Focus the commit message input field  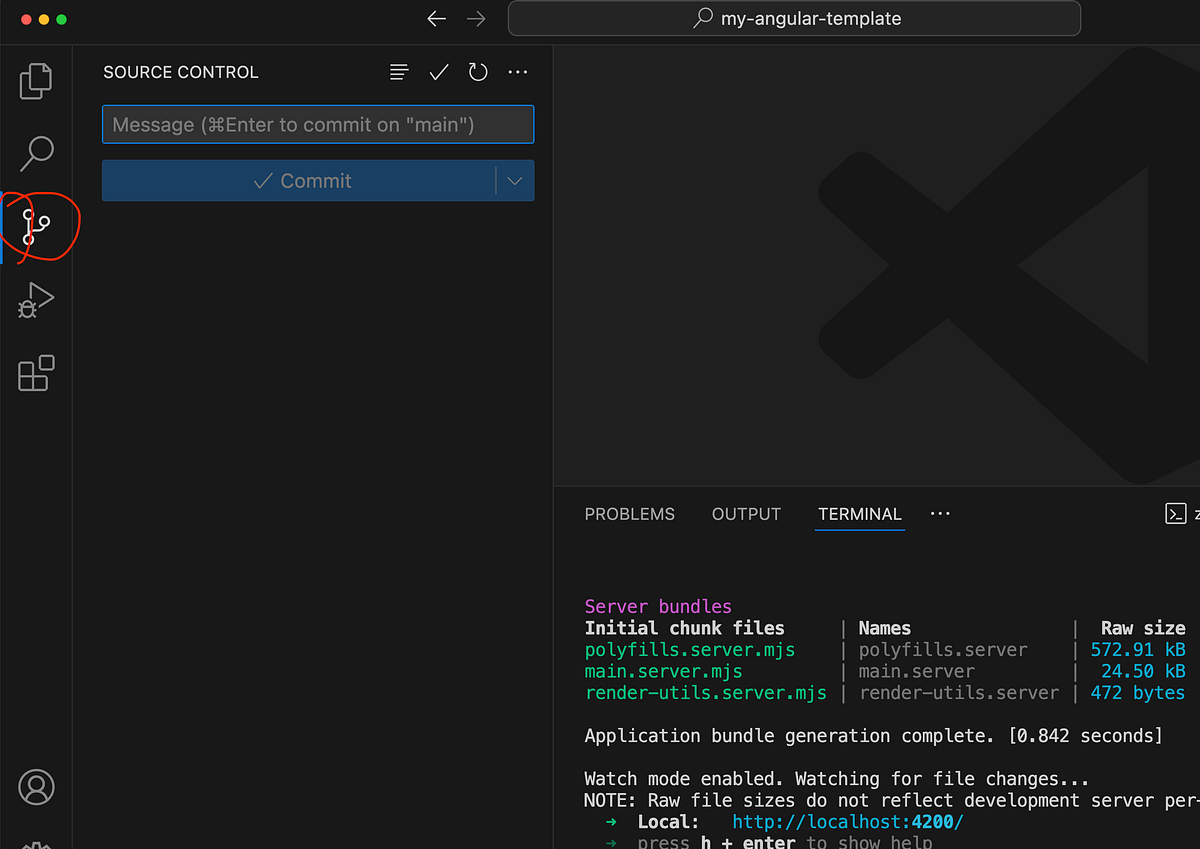point(318,124)
